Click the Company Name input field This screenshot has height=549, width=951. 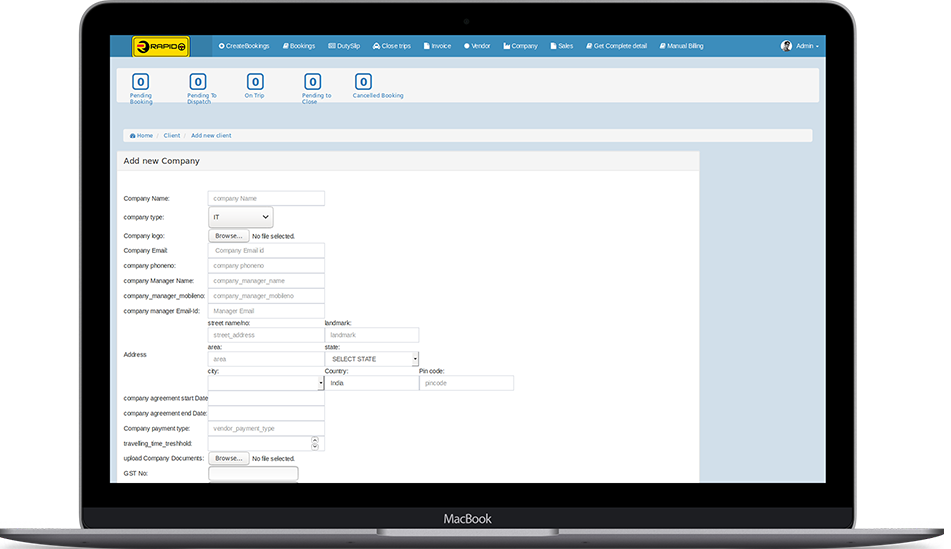click(x=266, y=198)
